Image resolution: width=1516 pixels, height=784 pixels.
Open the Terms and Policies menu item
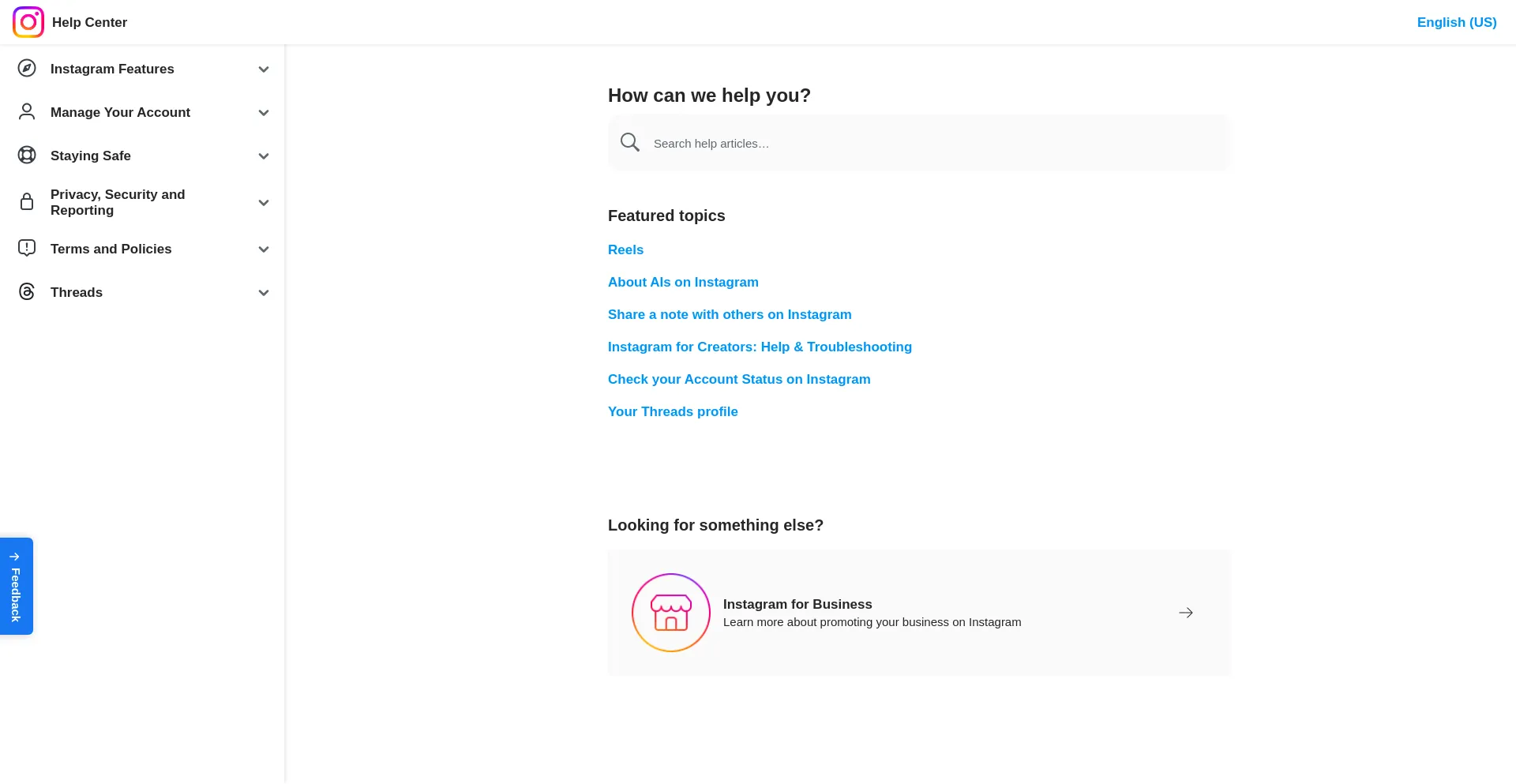pos(111,249)
